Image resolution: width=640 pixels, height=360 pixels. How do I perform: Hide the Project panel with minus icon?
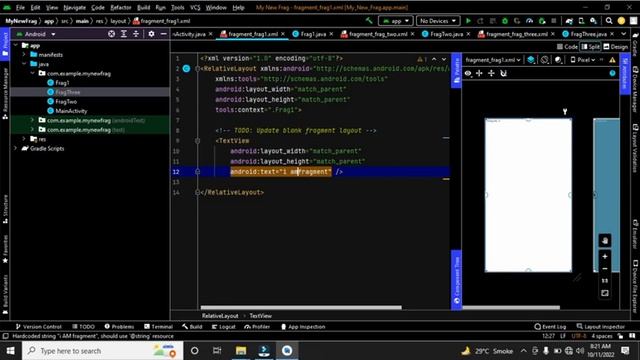point(164,34)
